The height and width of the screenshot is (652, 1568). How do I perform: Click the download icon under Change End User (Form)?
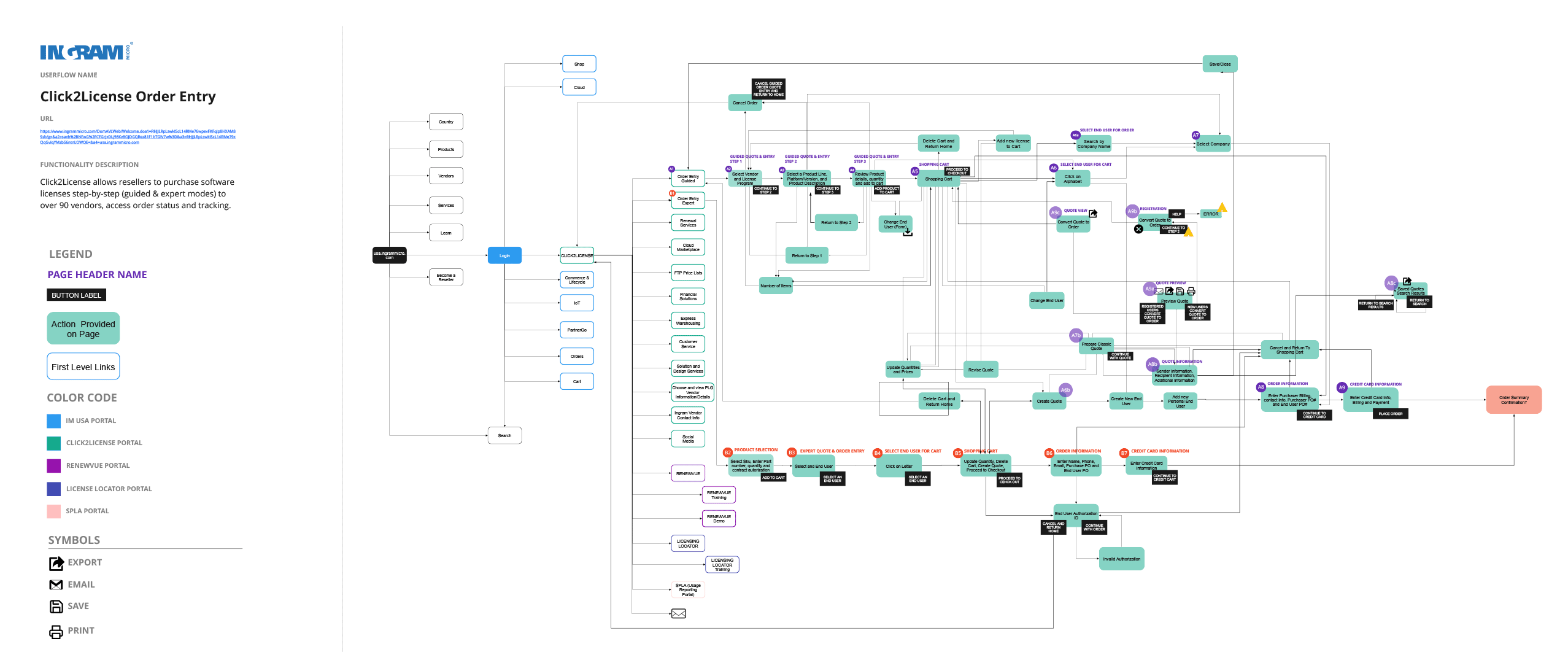[x=908, y=233]
